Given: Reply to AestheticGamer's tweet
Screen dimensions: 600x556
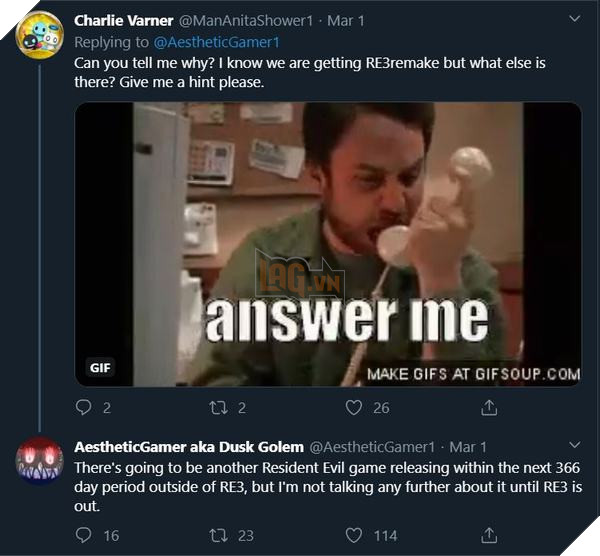Looking at the screenshot, I should (85, 535).
